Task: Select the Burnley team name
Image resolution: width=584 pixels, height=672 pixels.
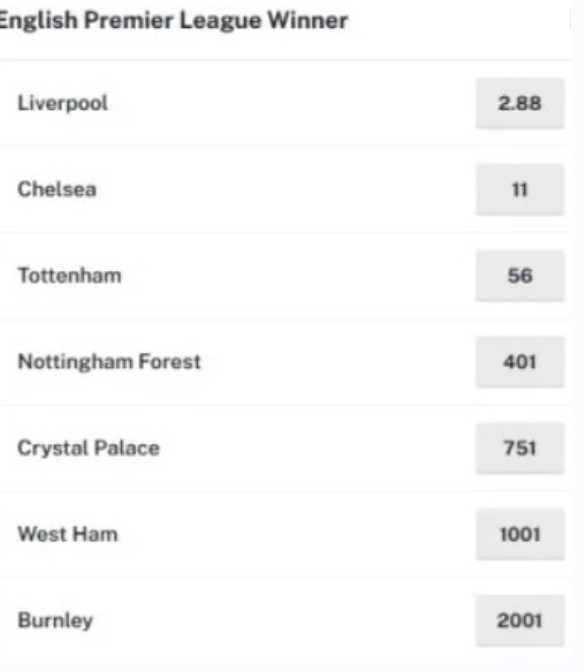Action: 55,621
